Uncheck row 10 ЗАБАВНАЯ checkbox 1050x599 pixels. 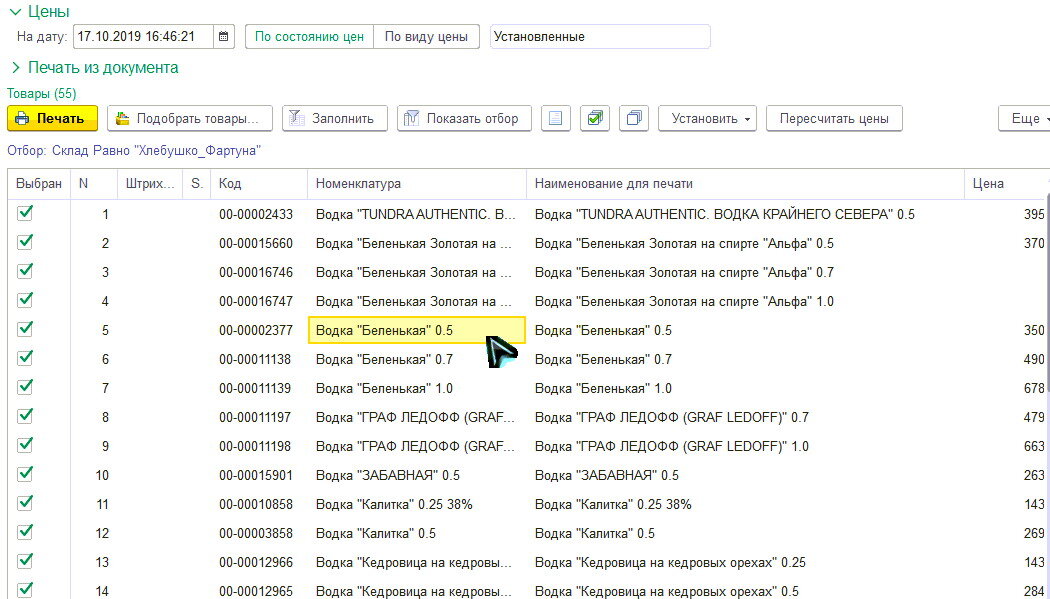click(x=25, y=474)
